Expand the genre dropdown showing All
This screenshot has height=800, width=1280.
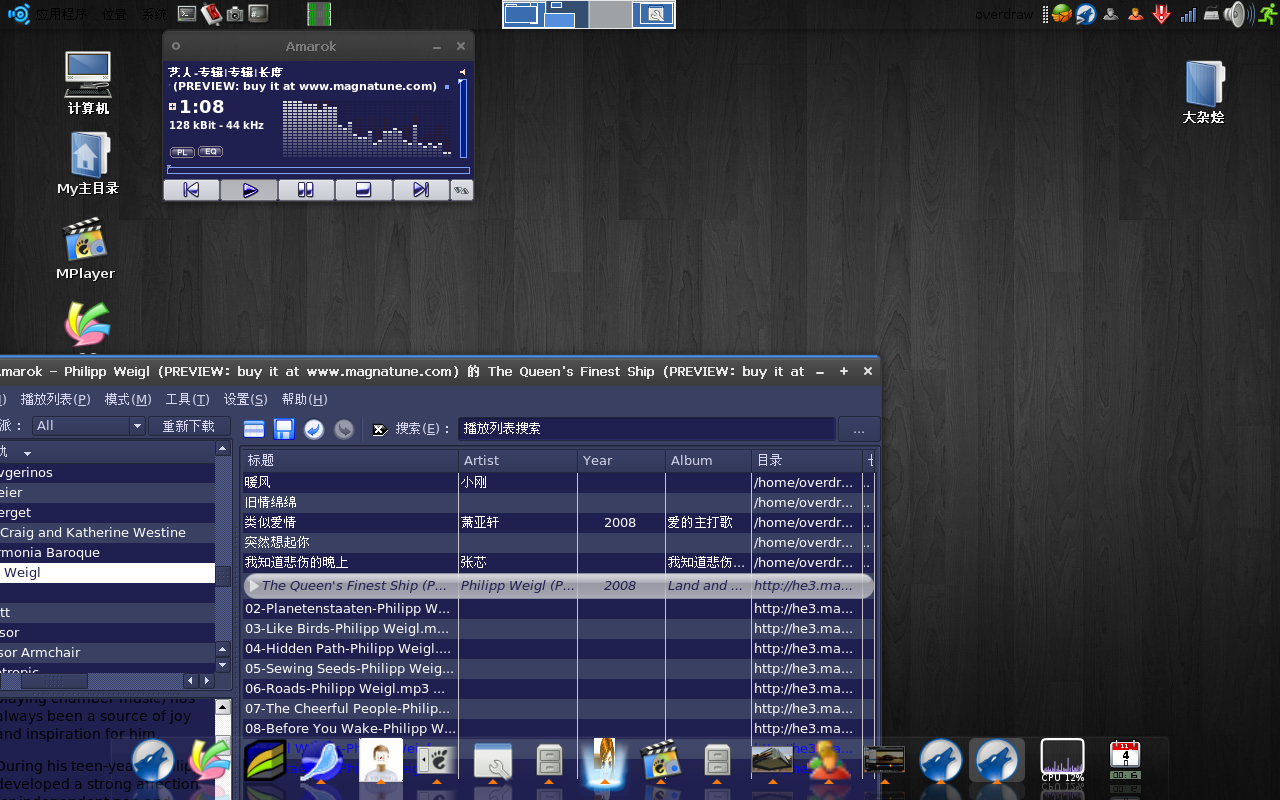click(x=89, y=425)
